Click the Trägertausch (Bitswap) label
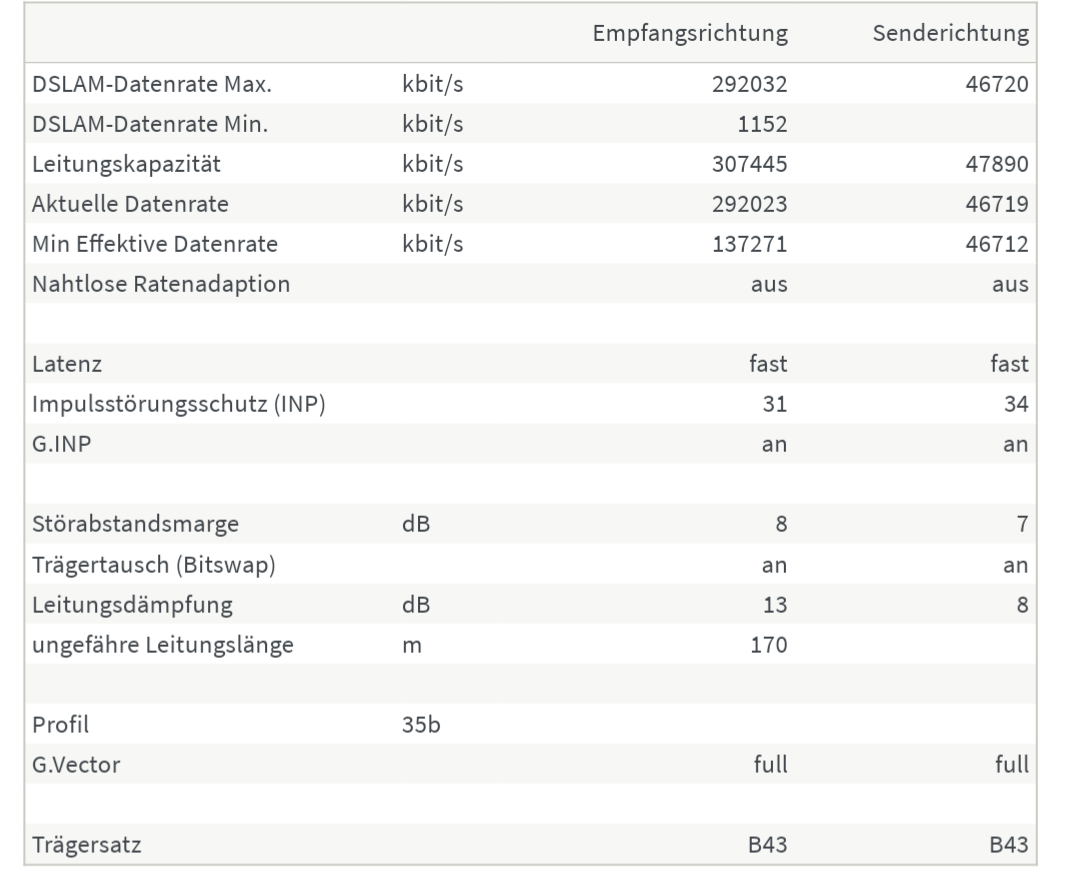The width and height of the screenshot is (1080, 879). (x=154, y=565)
